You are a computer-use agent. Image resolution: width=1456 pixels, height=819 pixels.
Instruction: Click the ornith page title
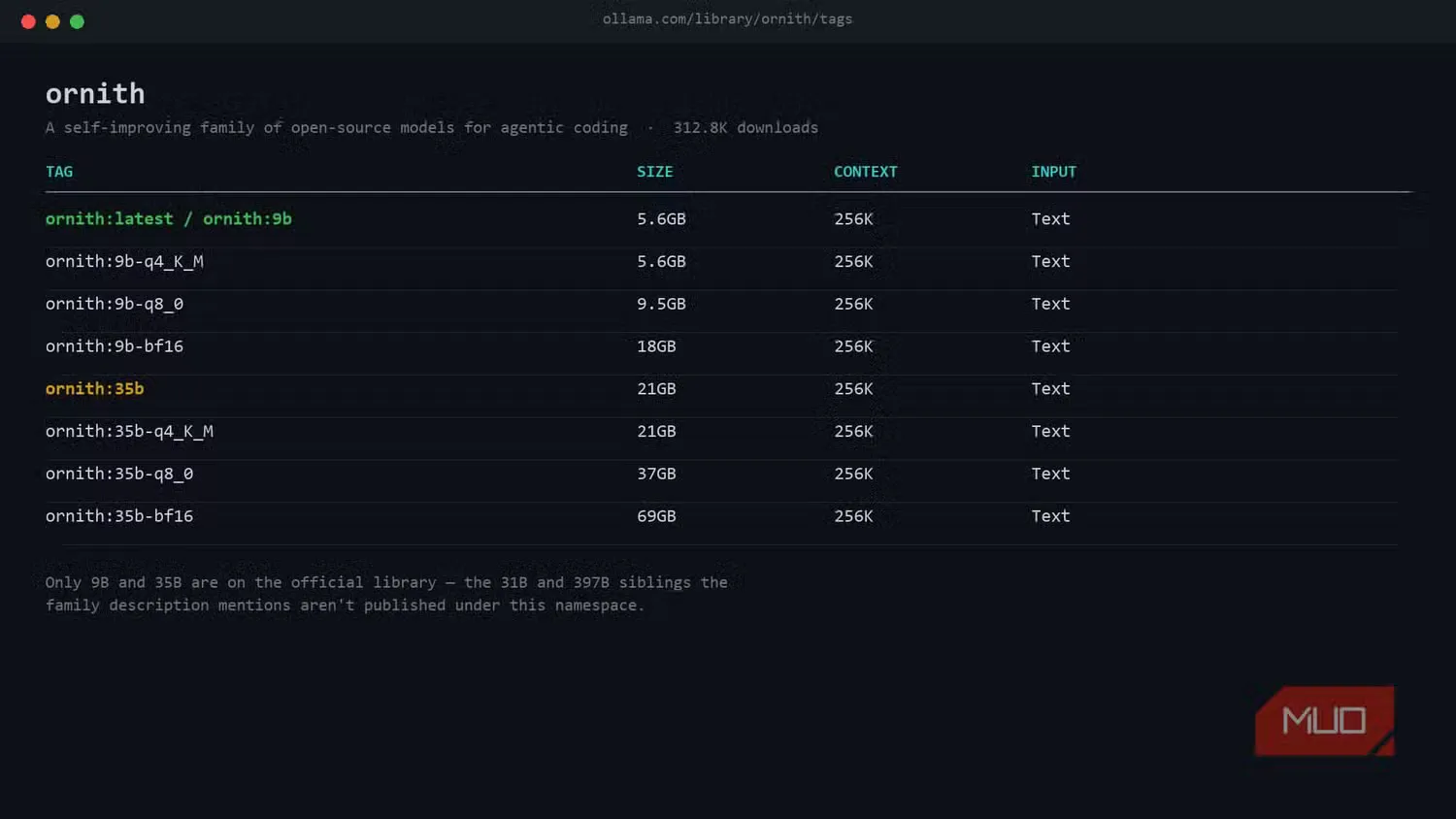tap(95, 93)
